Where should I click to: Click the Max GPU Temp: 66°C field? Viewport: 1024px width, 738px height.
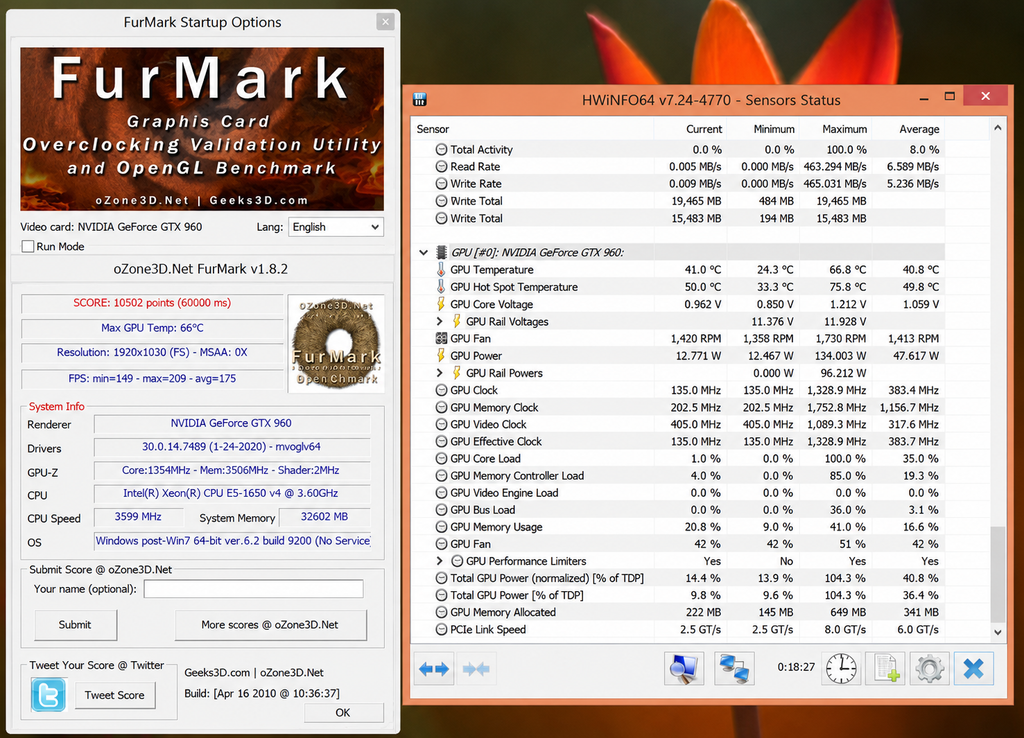point(152,328)
